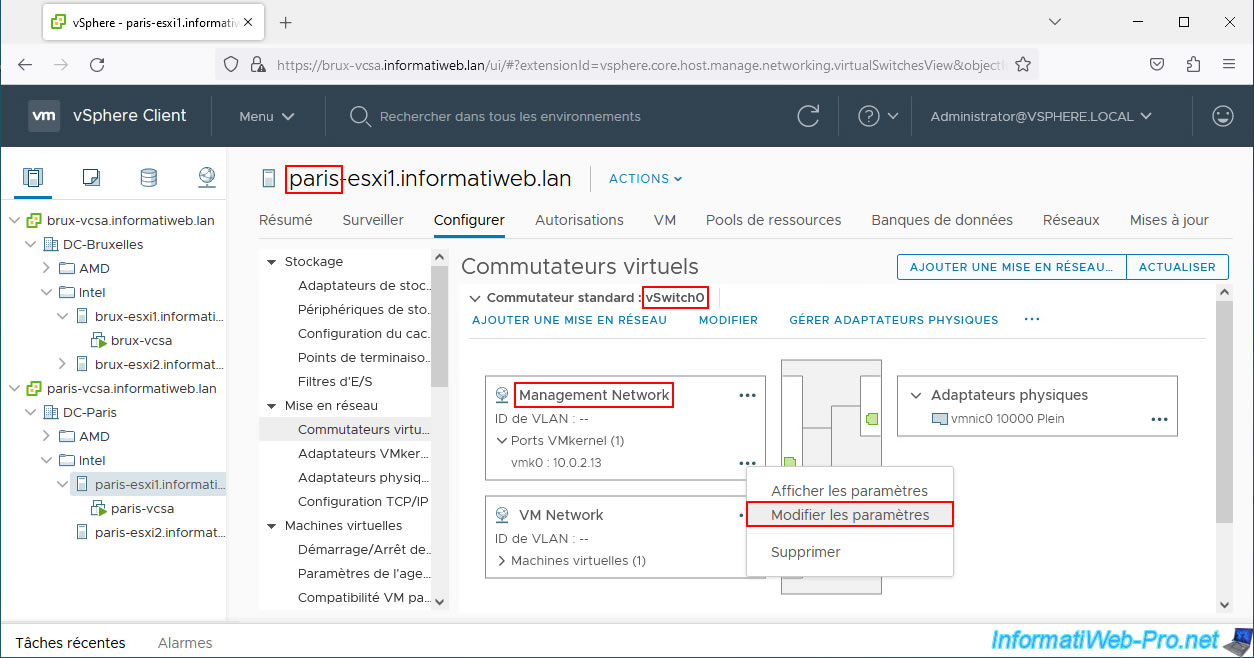Collapse the brux-vcsa.informatiweb.lan vCenter node
The width and height of the screenshot is (1254, 658).
14,220
